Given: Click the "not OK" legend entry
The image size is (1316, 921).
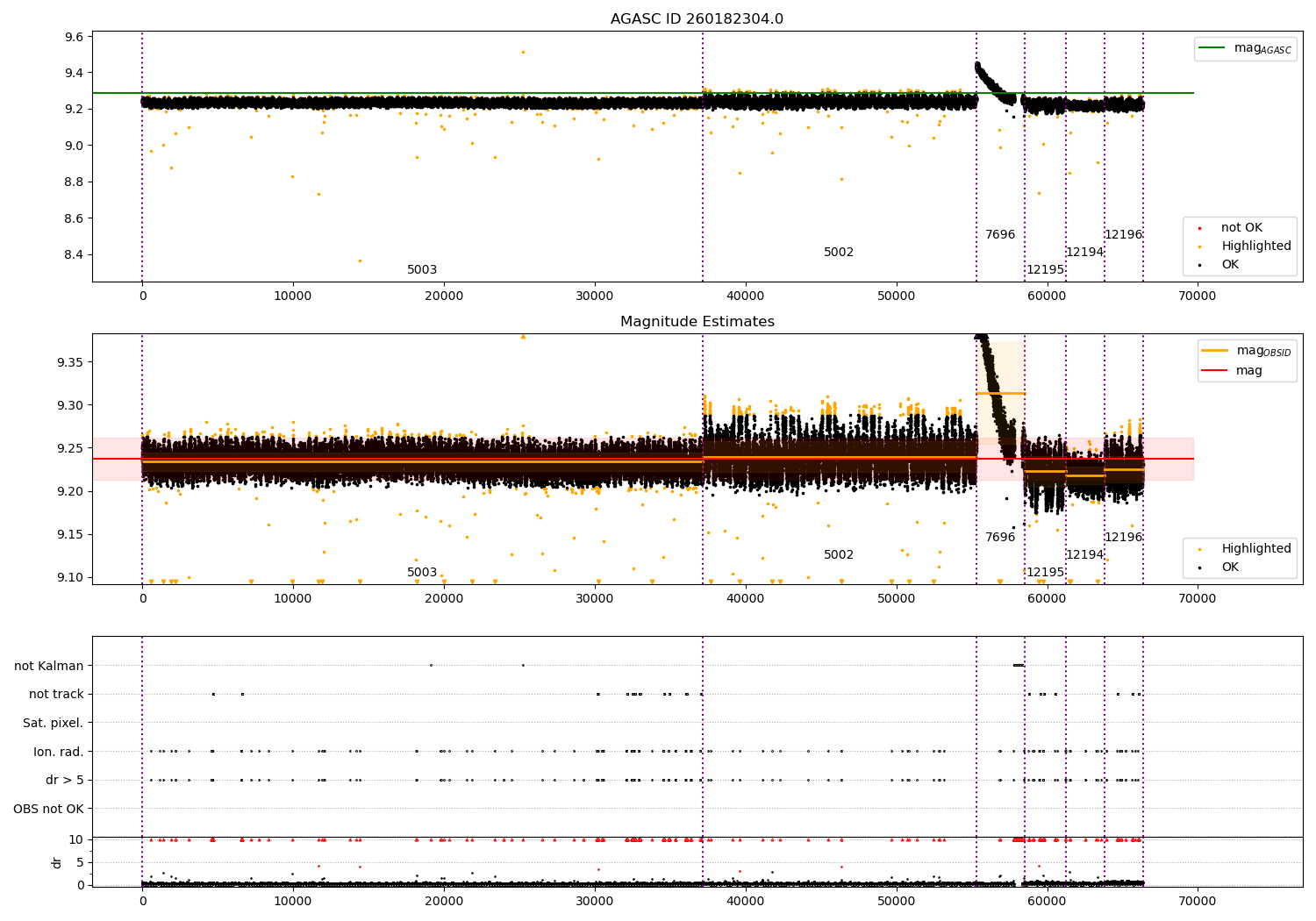Looking at the screenshot, I should point(1241,228).
